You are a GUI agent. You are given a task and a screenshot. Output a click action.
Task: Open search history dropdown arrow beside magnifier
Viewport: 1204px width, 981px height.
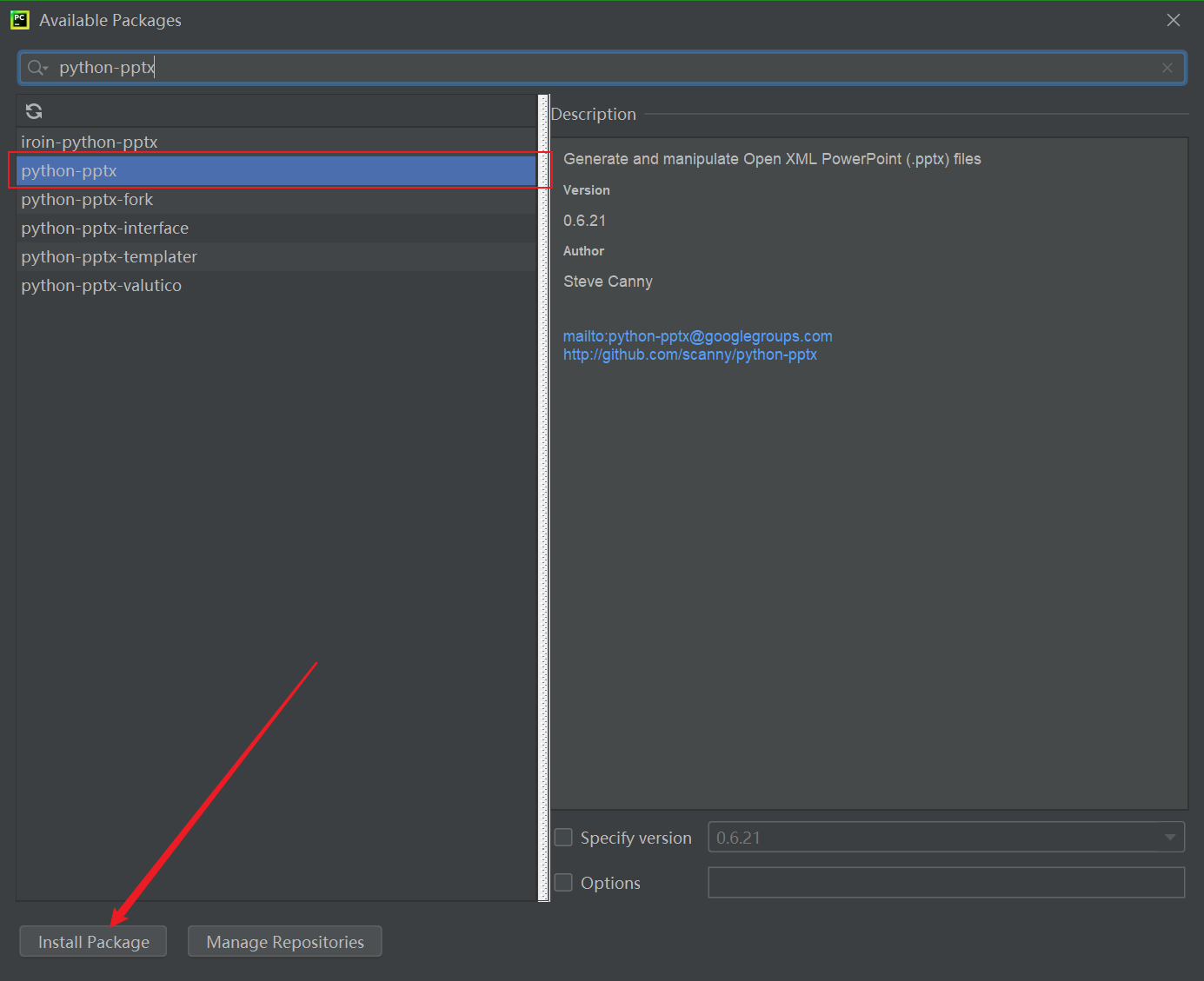tap(45, 69)
